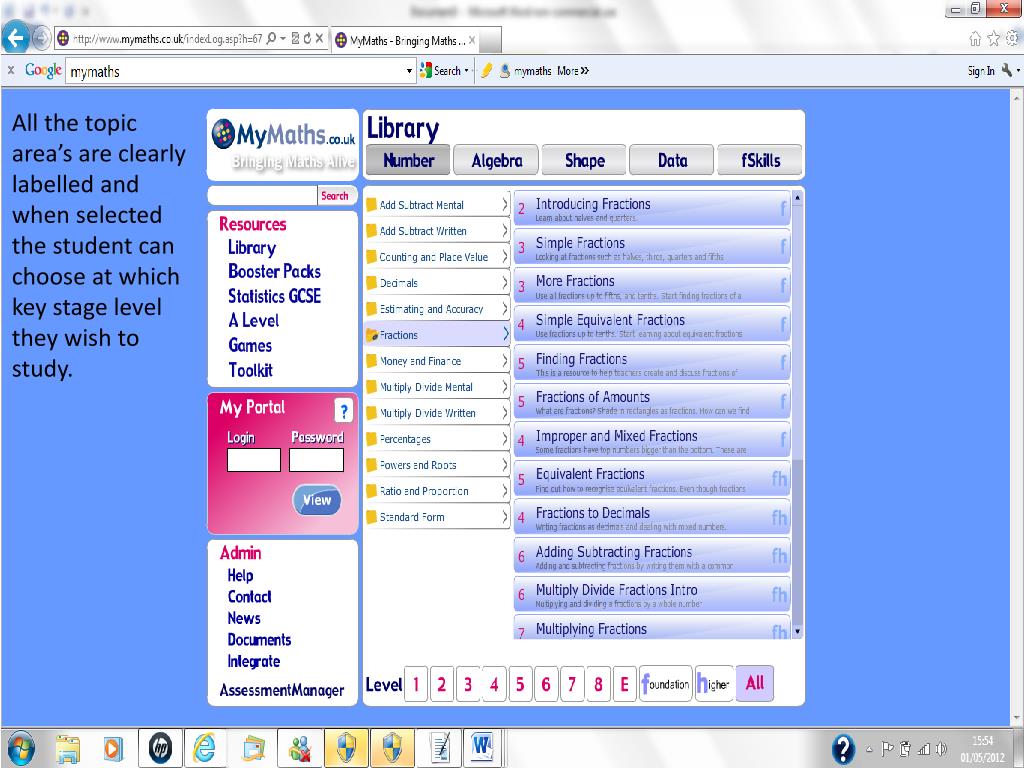Viewport: 1024px width, 768px height.
Task: Click the stop loading X in address bar
Action: [x=319, y=39]
